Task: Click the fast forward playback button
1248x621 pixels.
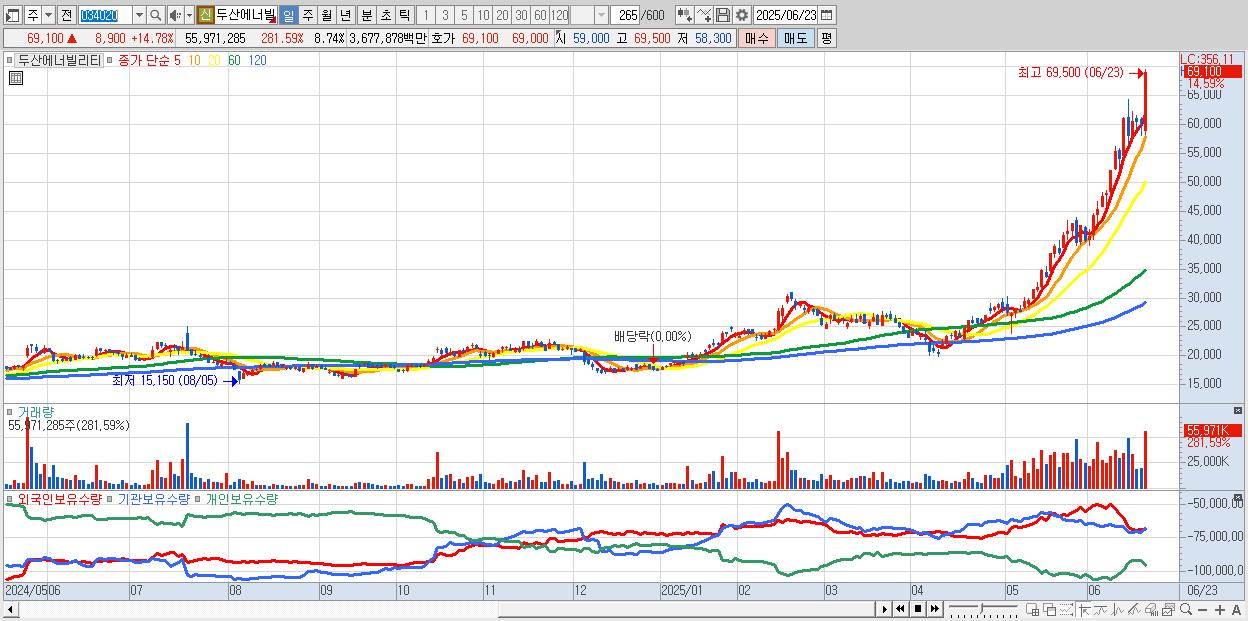Action: click(x=934, y=609)
